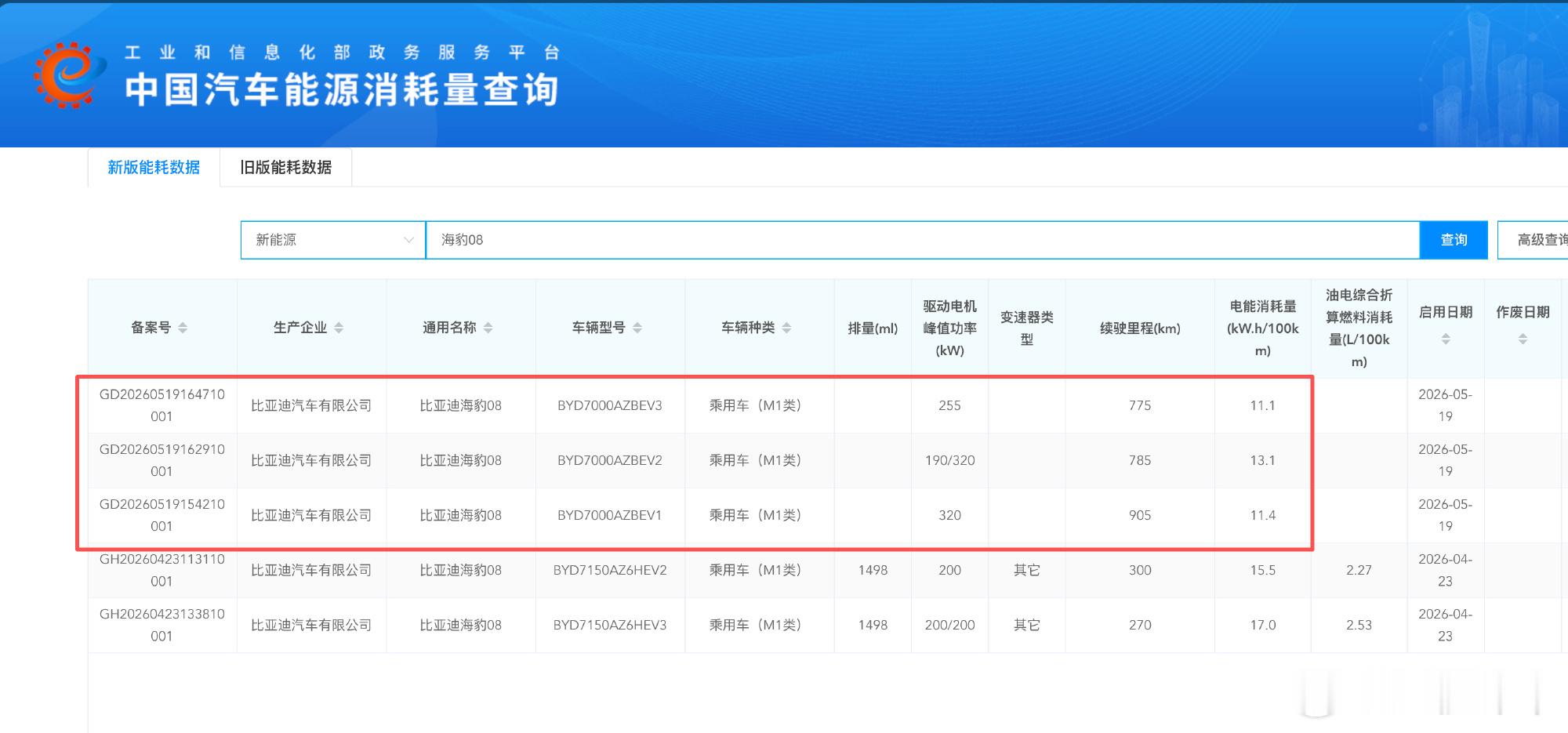The width and height of the screenshot is (1568, 733).
Task: Click motor power 200/200
Action: [x=950, y=625]
